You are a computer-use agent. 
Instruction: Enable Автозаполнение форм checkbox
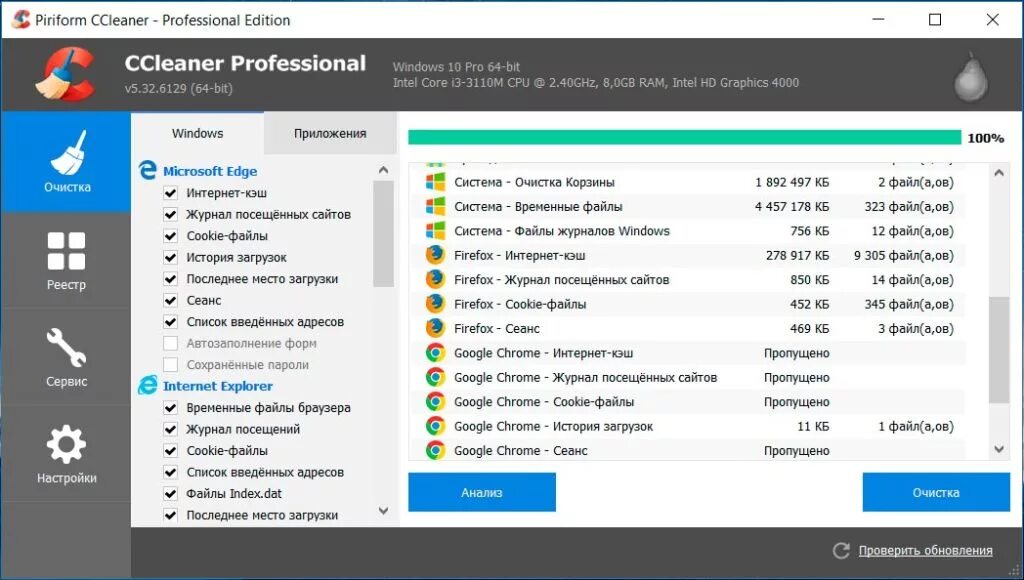(x=170, y=343)
